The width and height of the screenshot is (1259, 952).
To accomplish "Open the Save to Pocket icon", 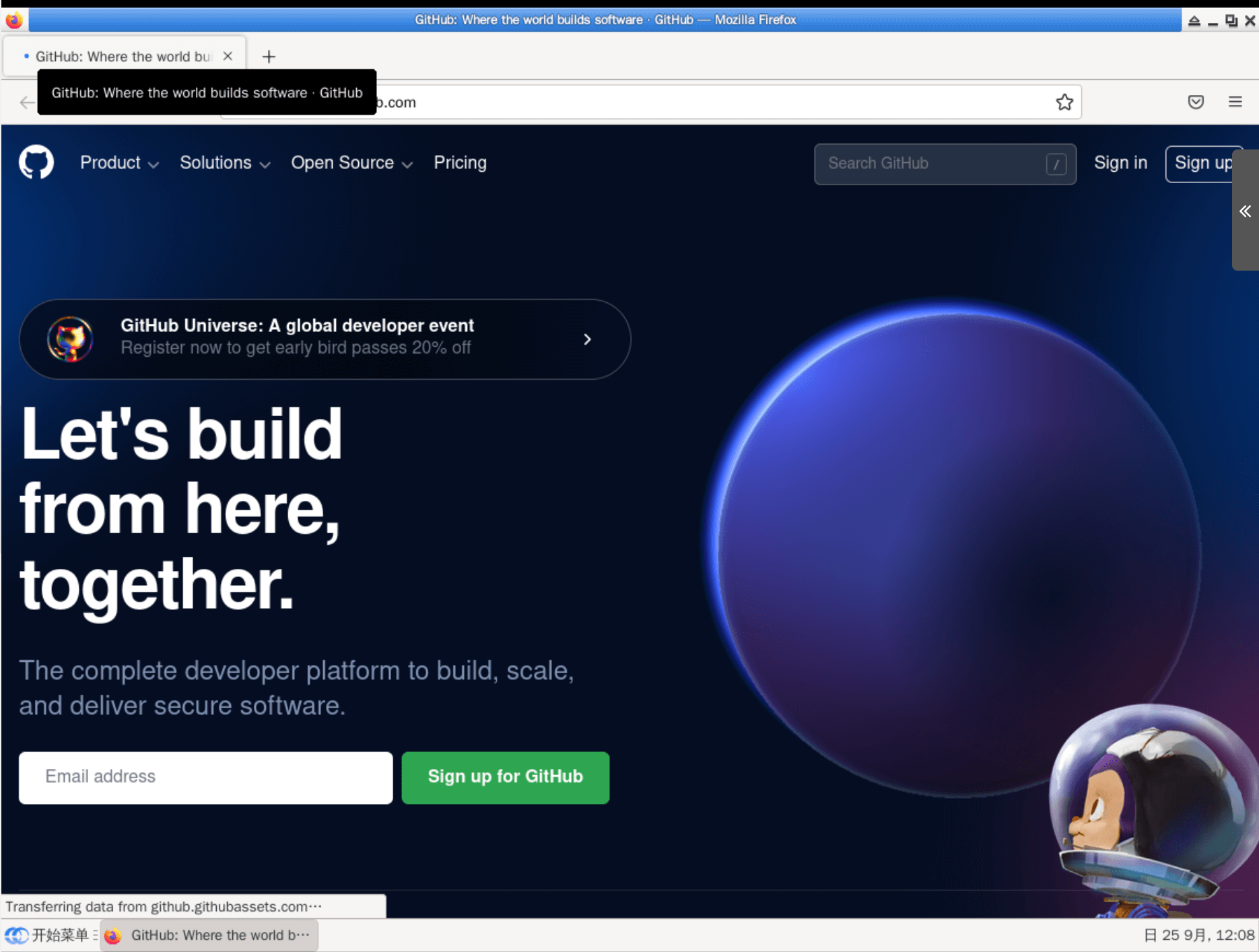I will pyautogui.click(x=1196, y=102).
